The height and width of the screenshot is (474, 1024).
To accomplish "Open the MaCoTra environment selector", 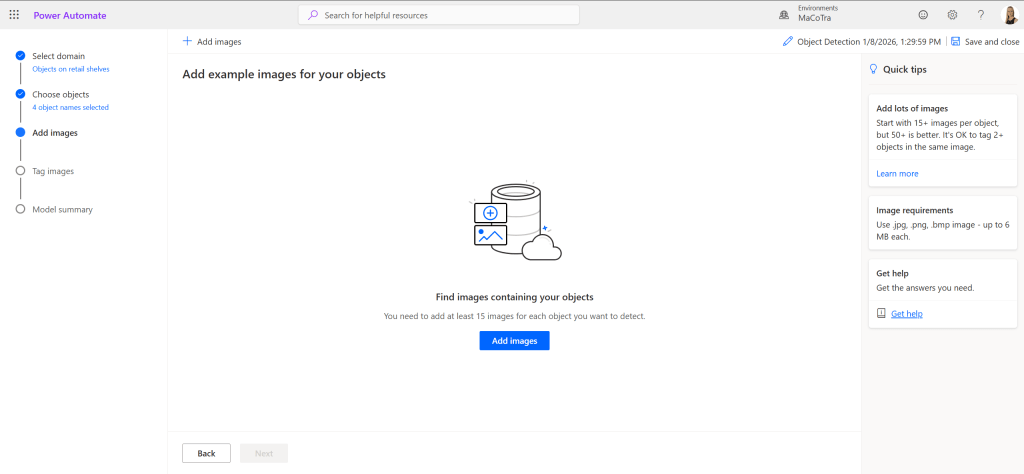I will click(x=815, y=18).
